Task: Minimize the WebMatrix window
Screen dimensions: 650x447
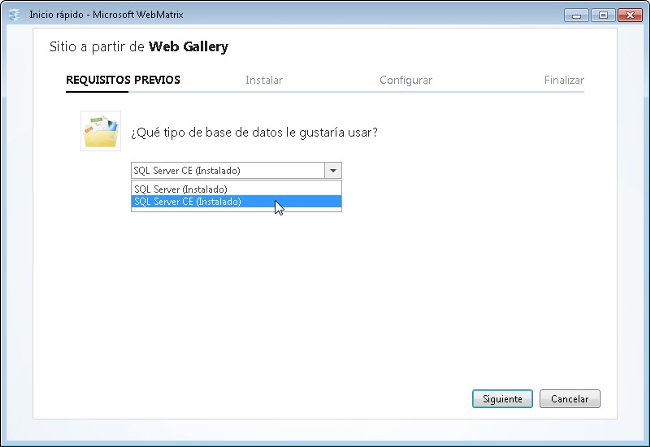Action: point(576,15)
